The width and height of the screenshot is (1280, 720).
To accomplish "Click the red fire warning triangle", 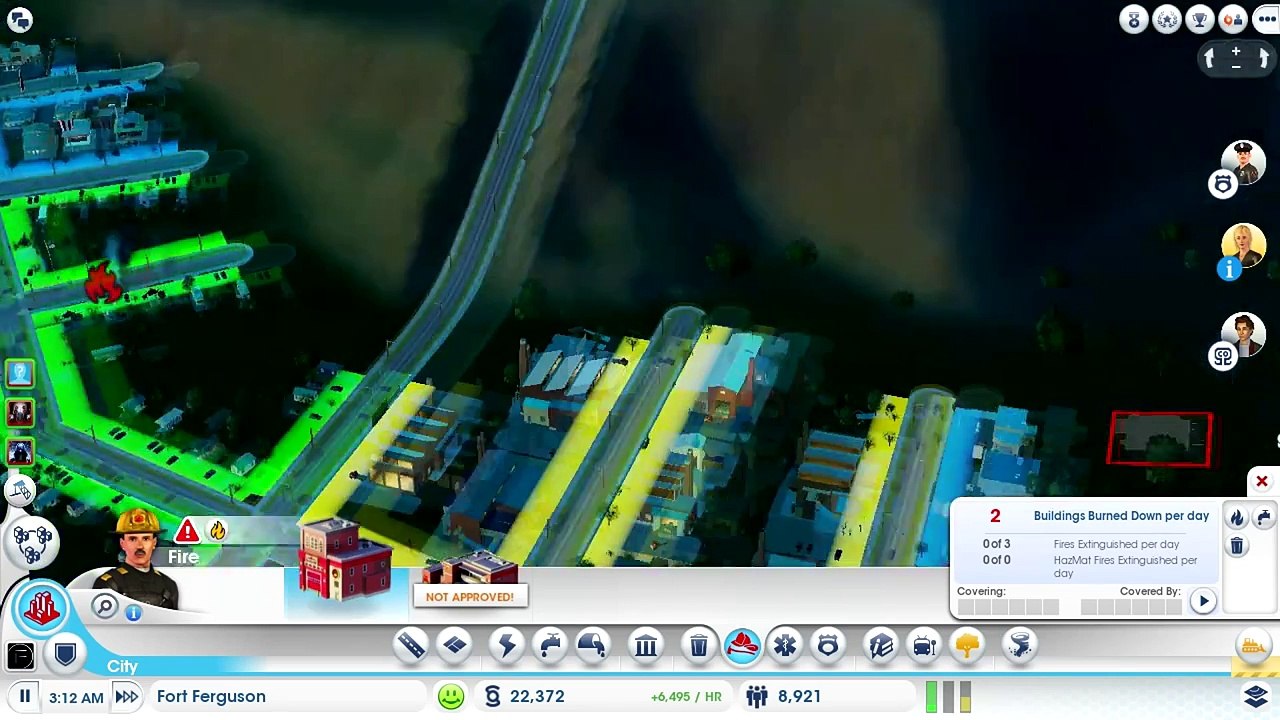I will pos(187,531).
